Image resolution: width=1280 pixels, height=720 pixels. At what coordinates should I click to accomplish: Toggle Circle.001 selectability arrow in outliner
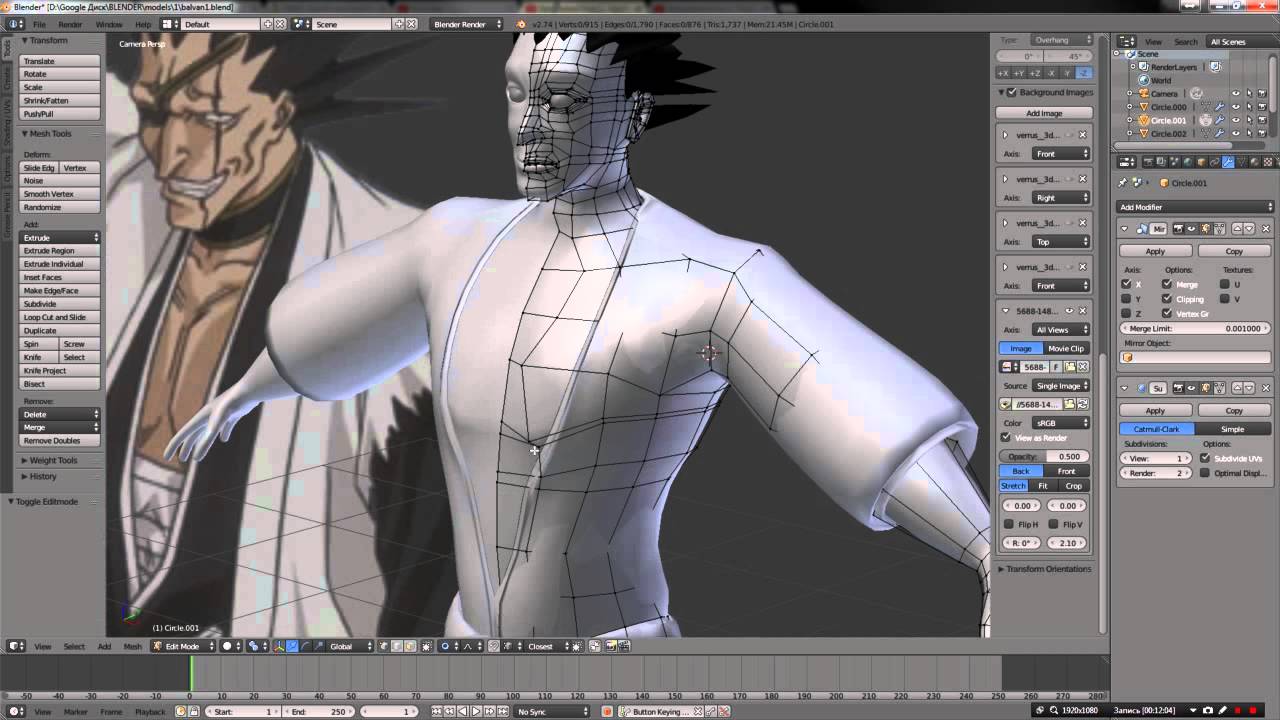1249,120
